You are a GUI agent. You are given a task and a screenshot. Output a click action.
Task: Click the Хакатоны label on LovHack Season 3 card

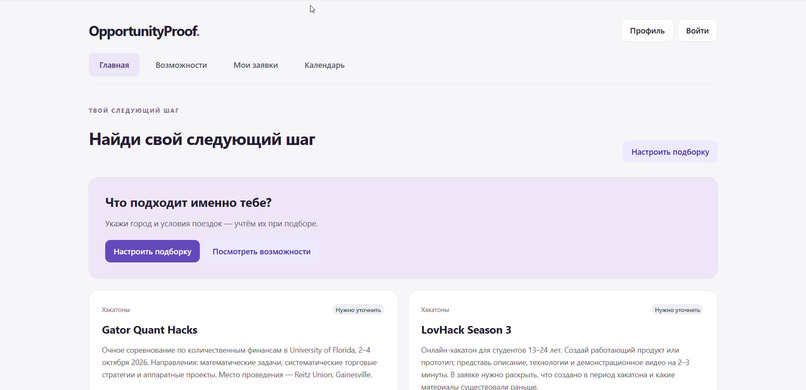click(x=435, y=310)
